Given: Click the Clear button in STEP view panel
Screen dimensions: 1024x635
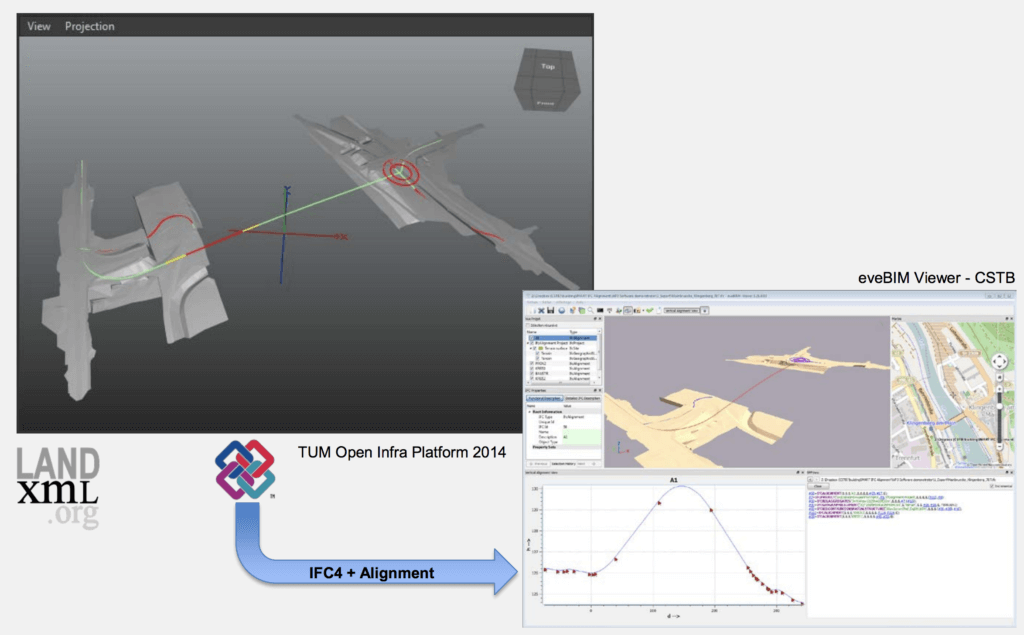Looking at the screenshot, I should click(x=818, y=486).
